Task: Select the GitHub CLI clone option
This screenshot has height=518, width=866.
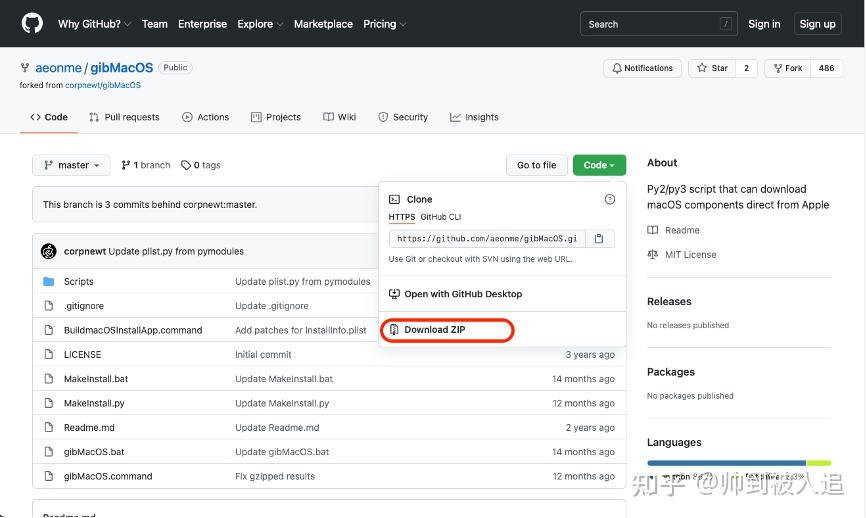Action: (x=440, y=217)
